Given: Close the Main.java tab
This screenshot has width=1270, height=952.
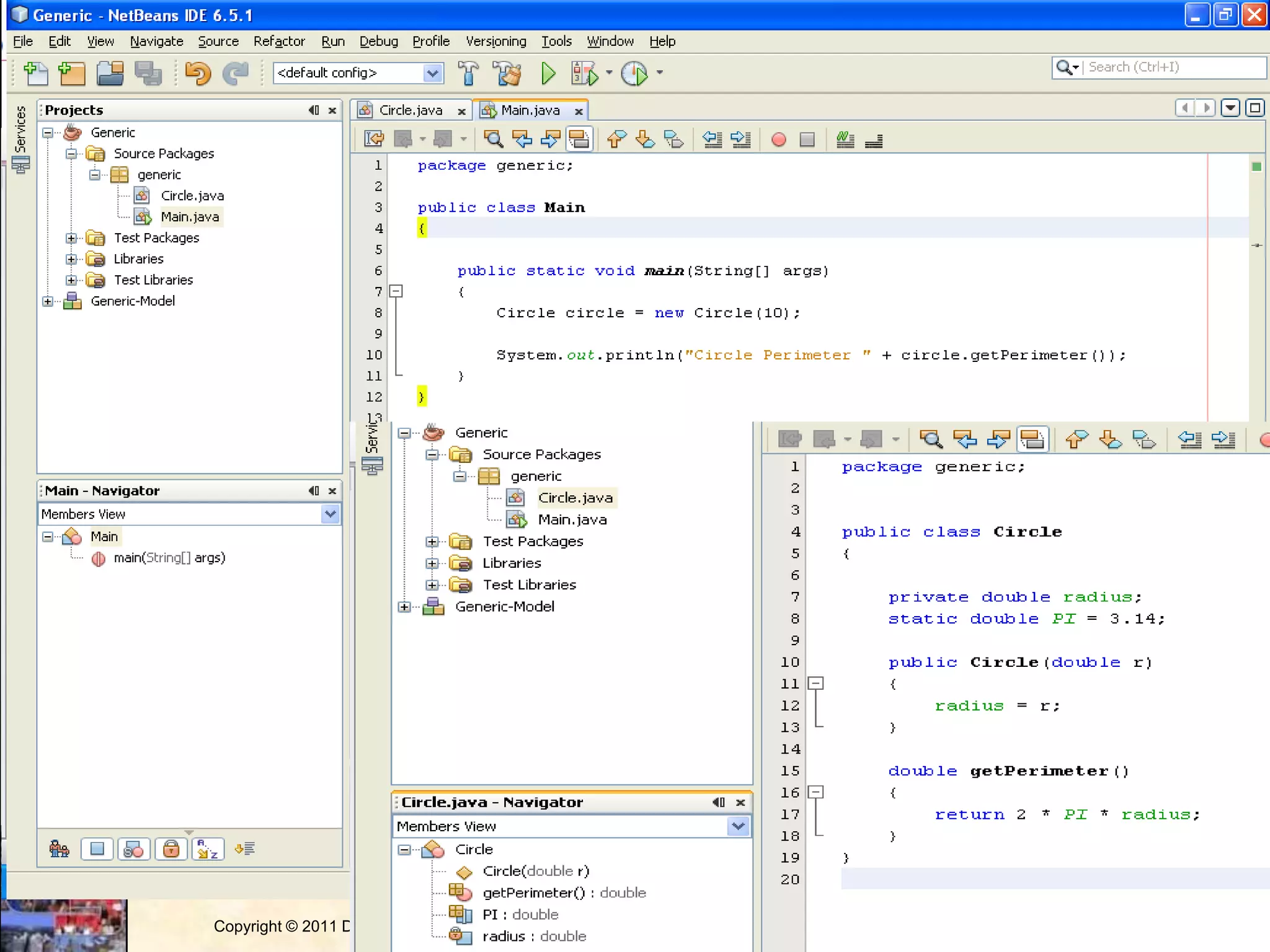Looking at the screenshot, I should coord(579,112).
